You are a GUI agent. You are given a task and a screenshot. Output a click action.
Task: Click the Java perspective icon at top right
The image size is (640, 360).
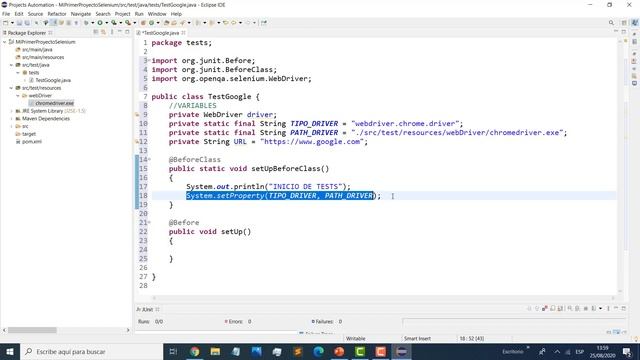click(635, 23)
